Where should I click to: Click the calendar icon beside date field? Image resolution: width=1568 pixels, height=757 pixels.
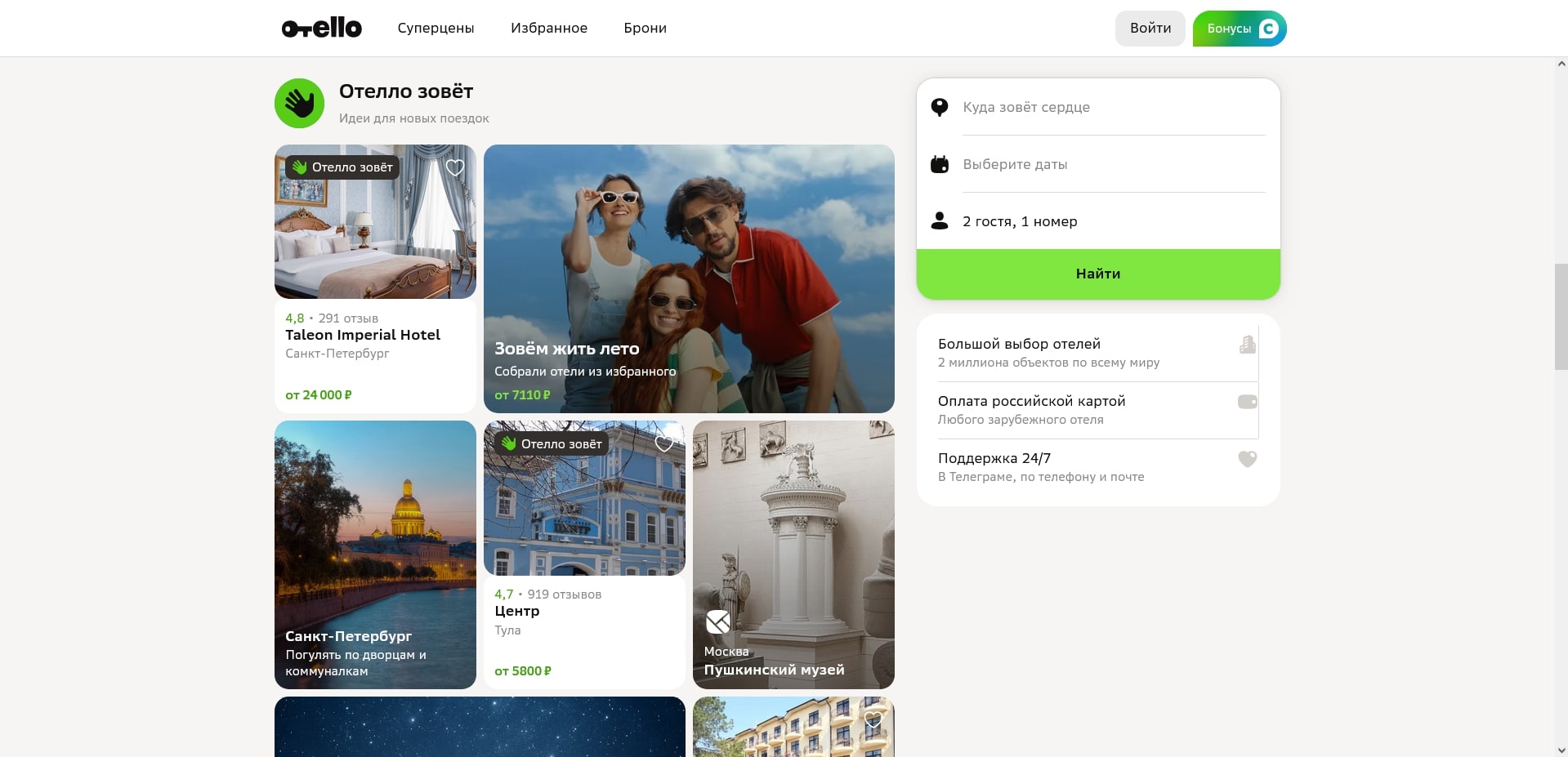point(940,164)
